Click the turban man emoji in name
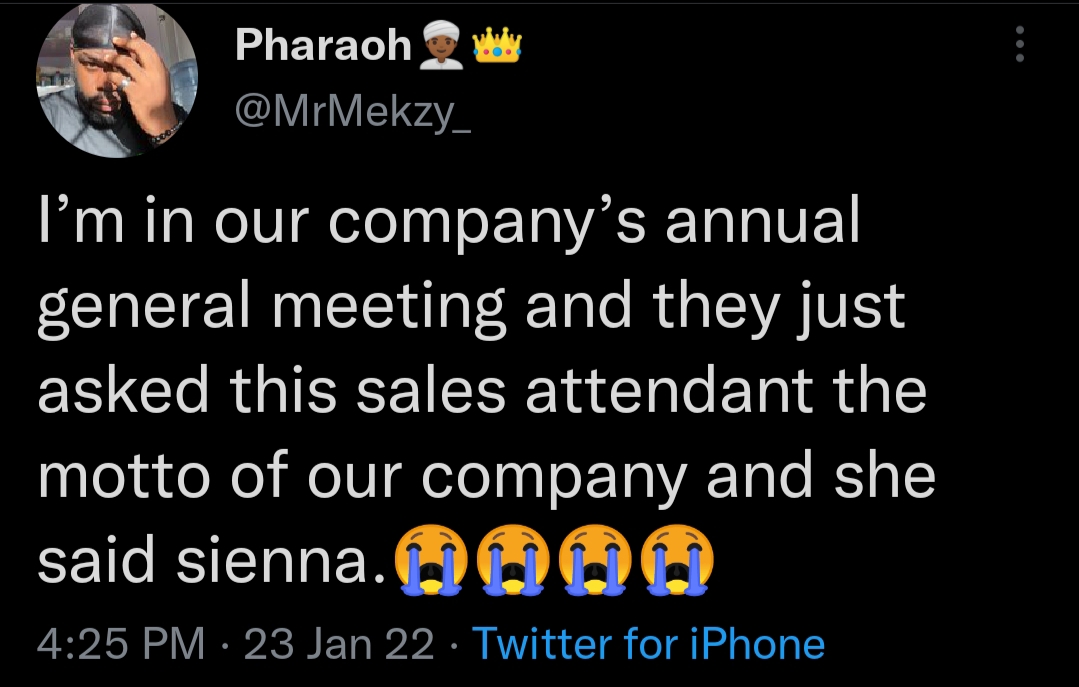 point(441,45)
